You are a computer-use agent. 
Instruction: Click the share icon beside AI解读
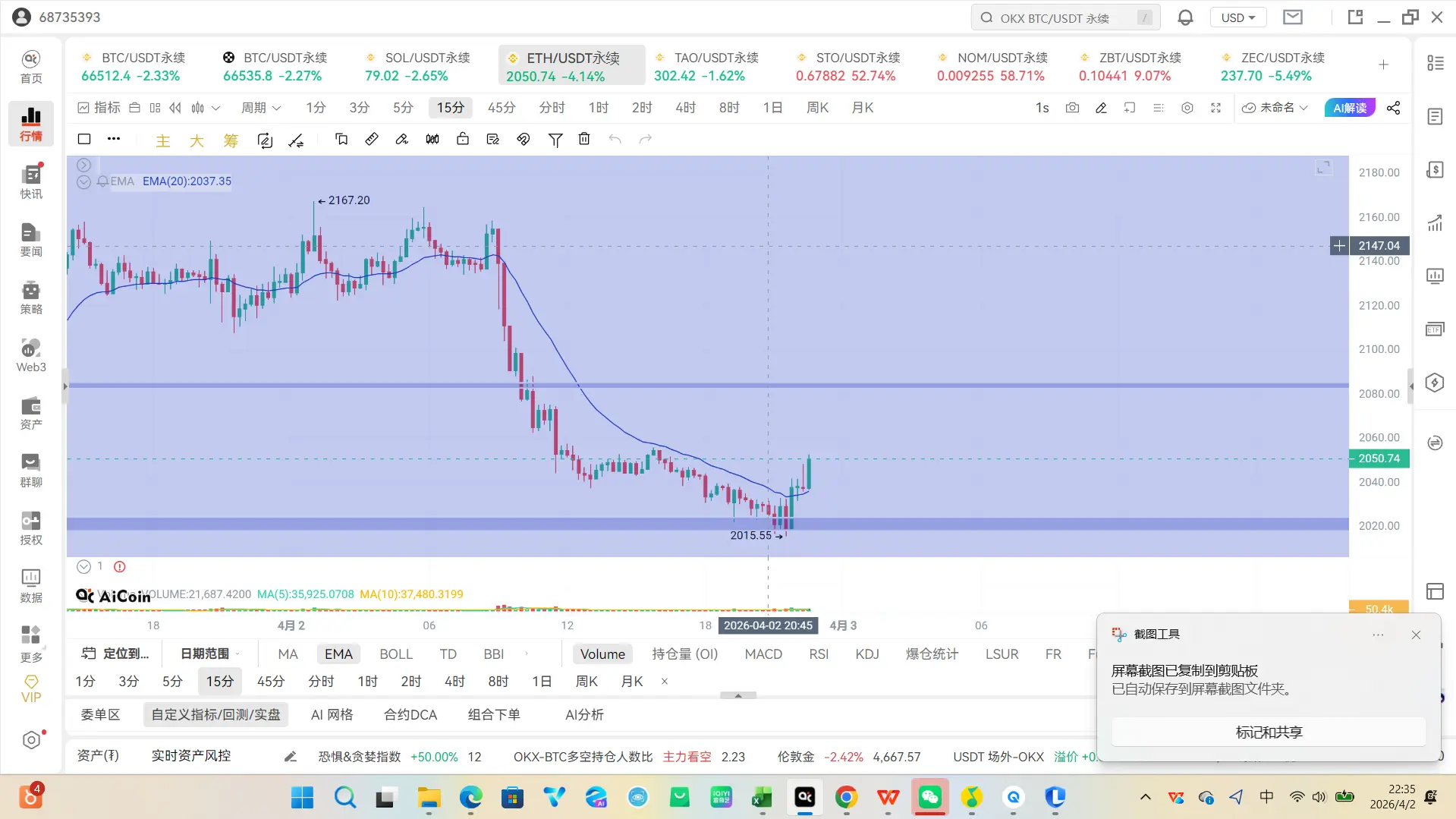click(x=1393, y=108)
